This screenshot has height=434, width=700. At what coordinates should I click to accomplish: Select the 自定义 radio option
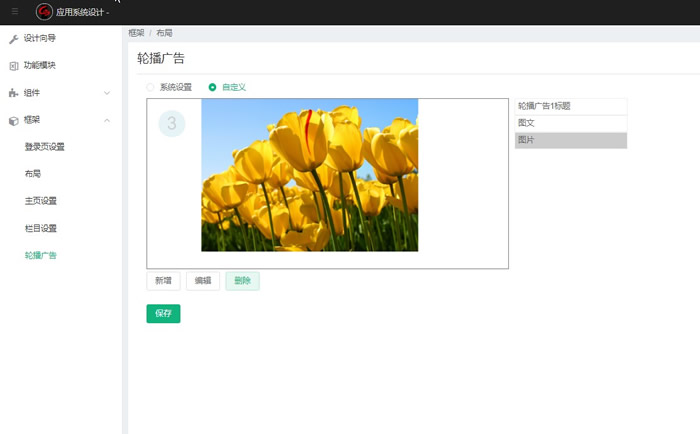coord(212,87)
